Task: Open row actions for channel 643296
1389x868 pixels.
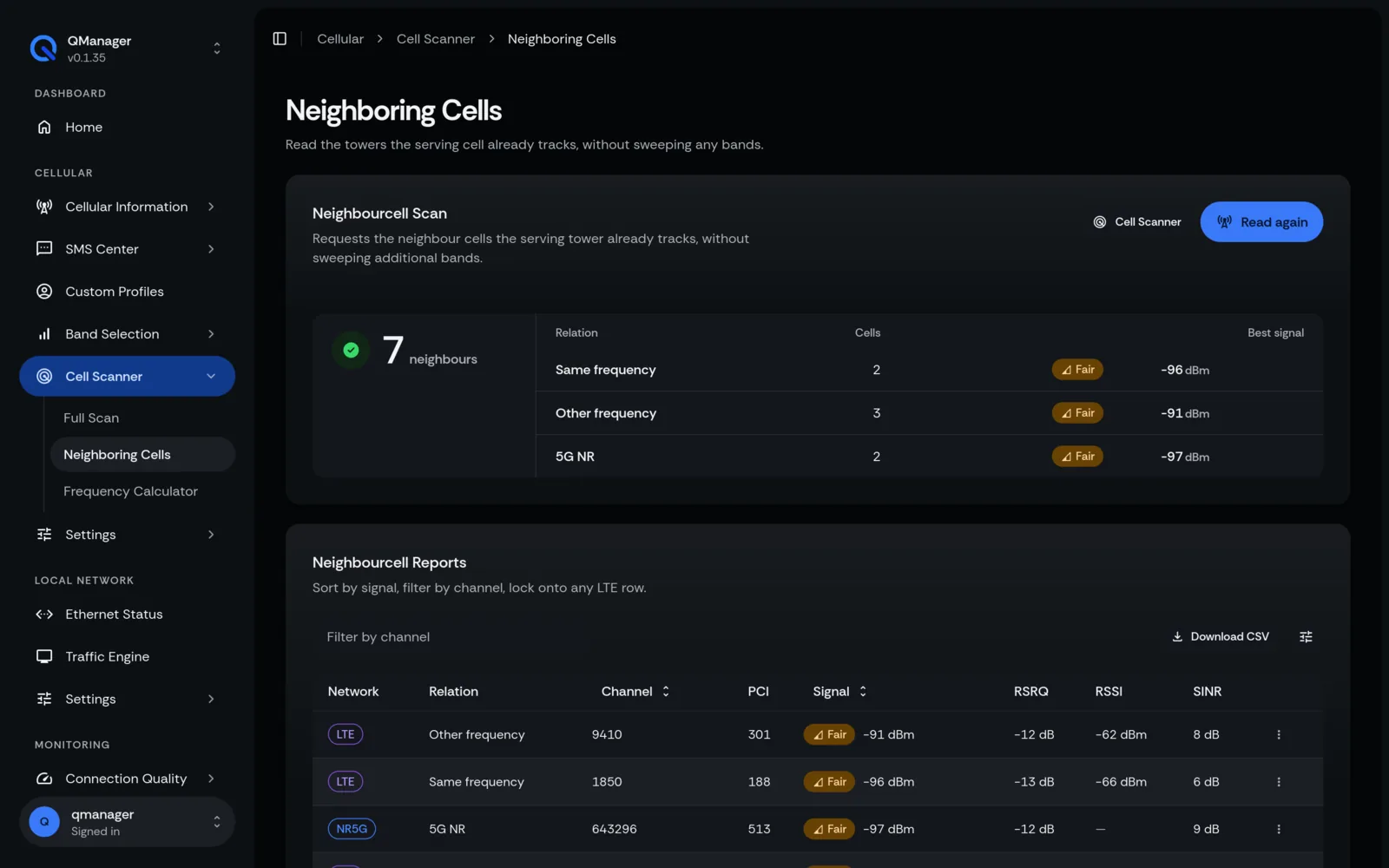Action: click(1279, 830)
